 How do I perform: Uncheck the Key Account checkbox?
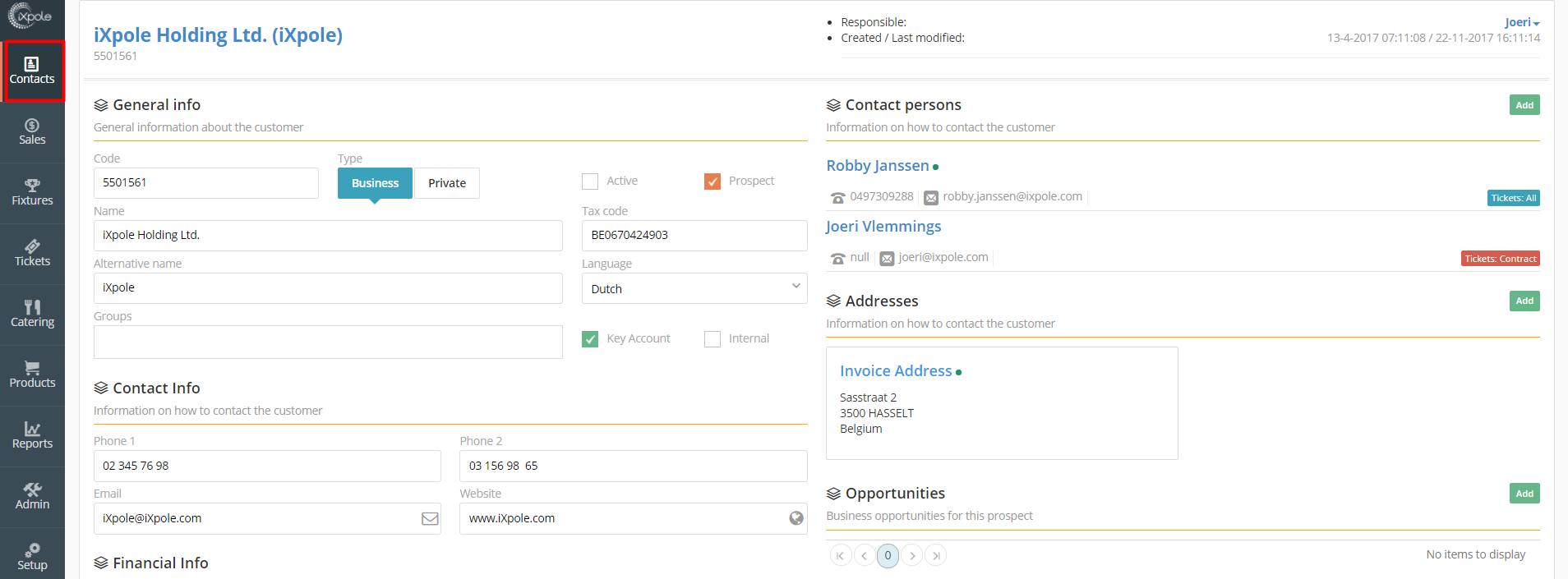point(590,339)
